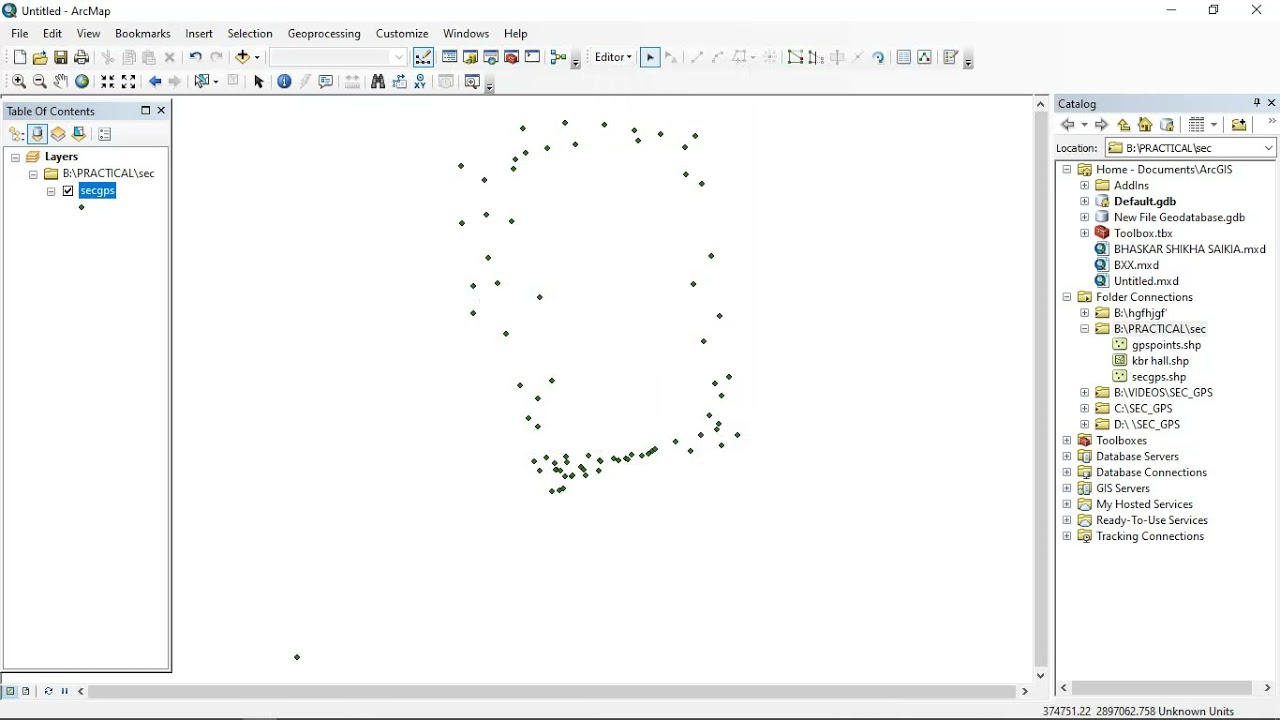Zoom to Full Extent globe icon
The width and height of the screenshot is (1280, 720).
click(82, 82)
